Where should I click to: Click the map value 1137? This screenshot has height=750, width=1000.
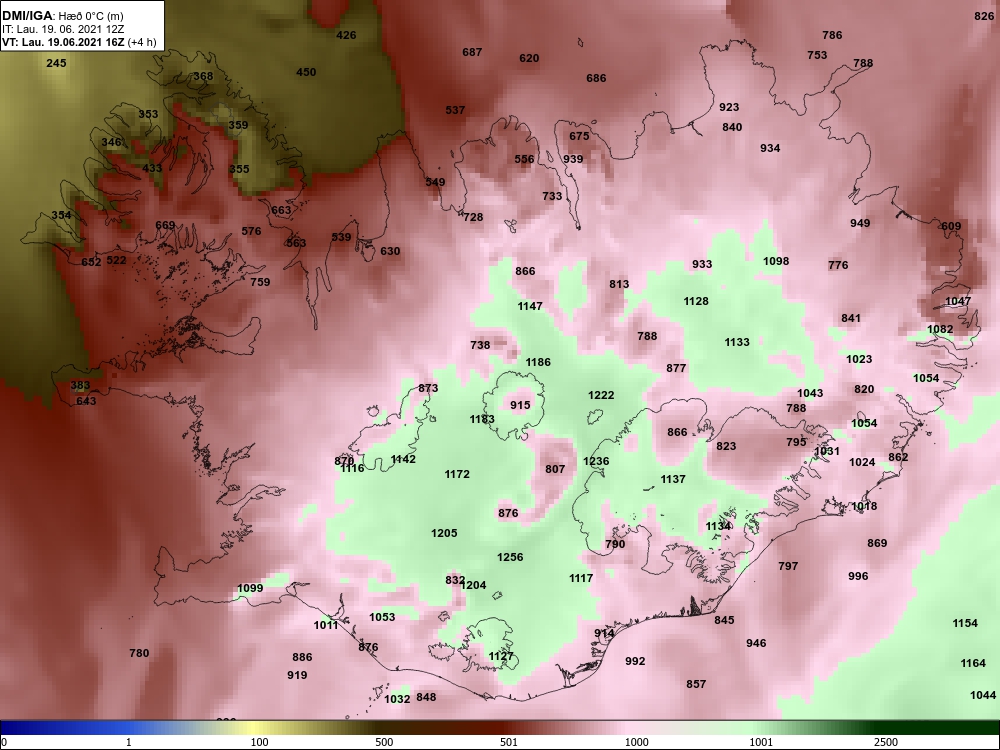(x=673, y=479)
